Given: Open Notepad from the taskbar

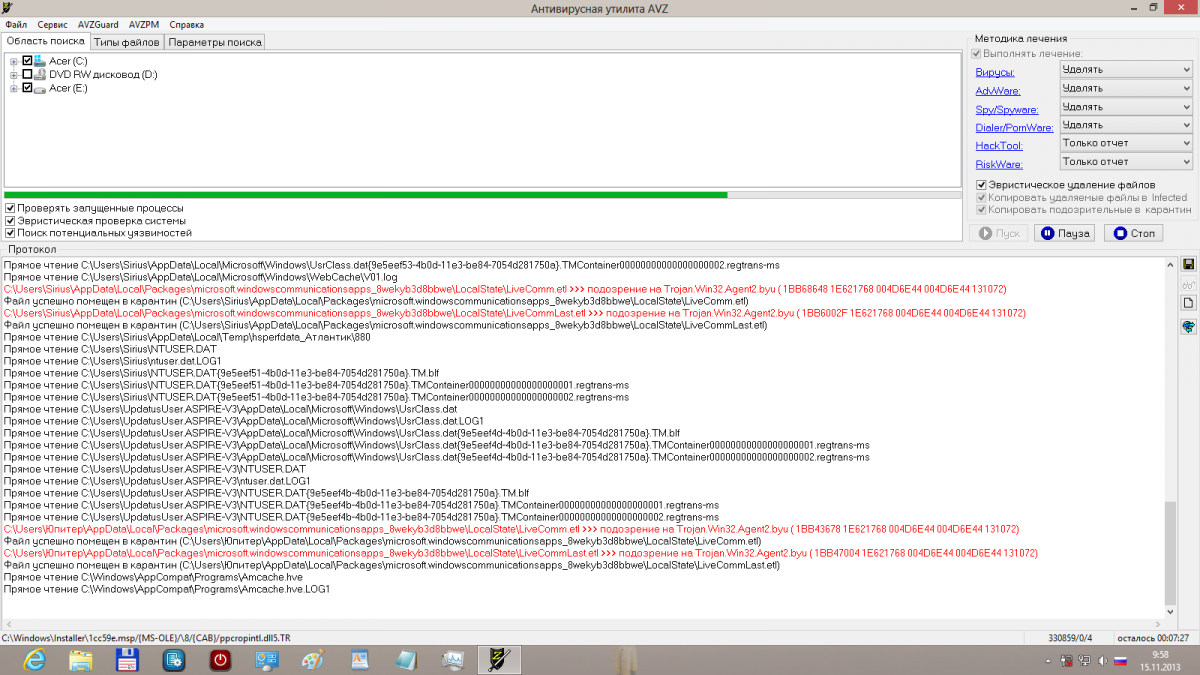Looking at the screenshot, I should (x=406, y=660).
